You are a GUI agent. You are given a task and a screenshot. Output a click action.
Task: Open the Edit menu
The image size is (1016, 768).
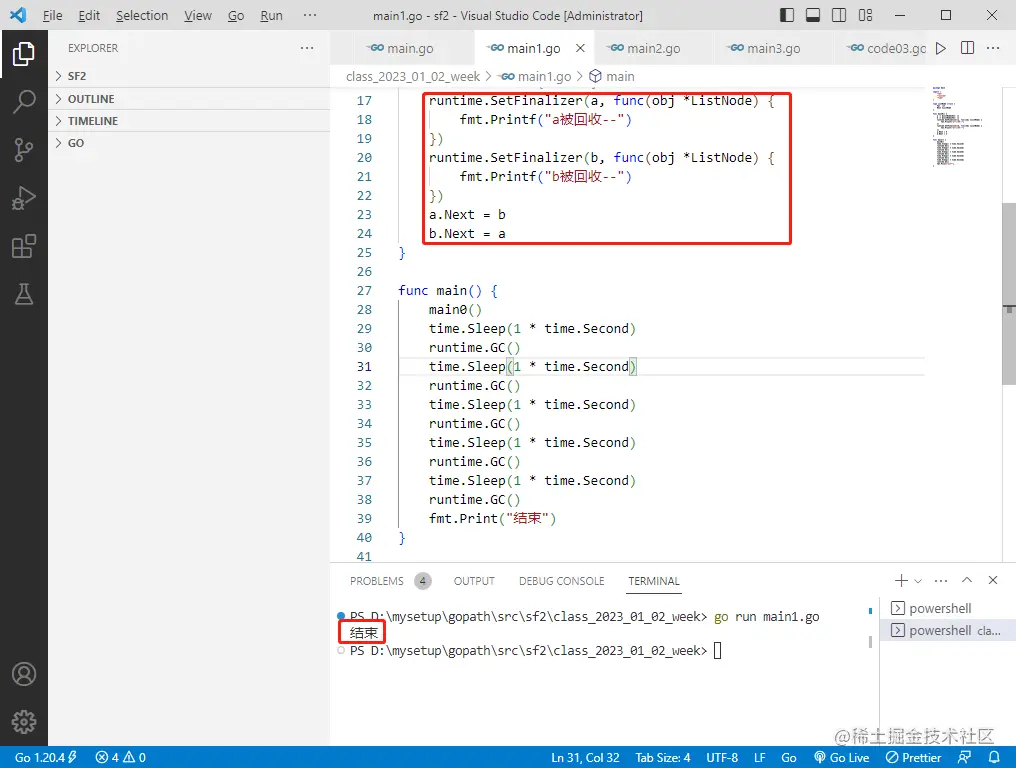coord(89,15)
